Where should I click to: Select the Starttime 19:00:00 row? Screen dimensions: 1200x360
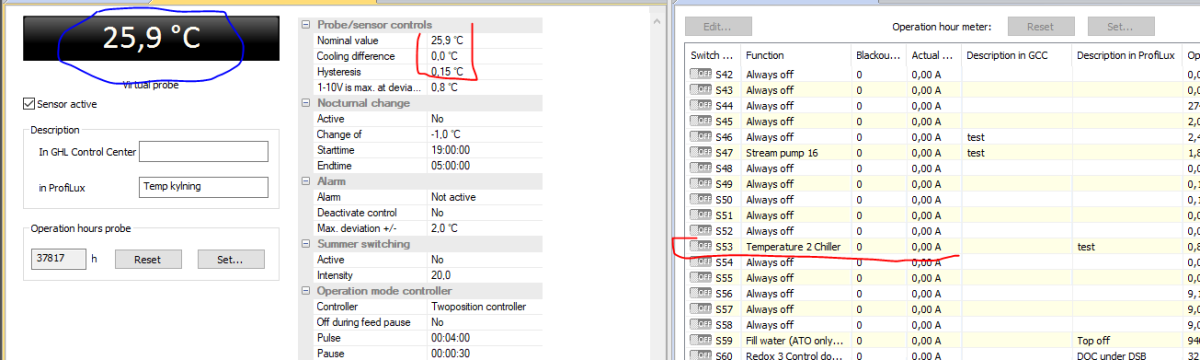click(x=429, y=150)
